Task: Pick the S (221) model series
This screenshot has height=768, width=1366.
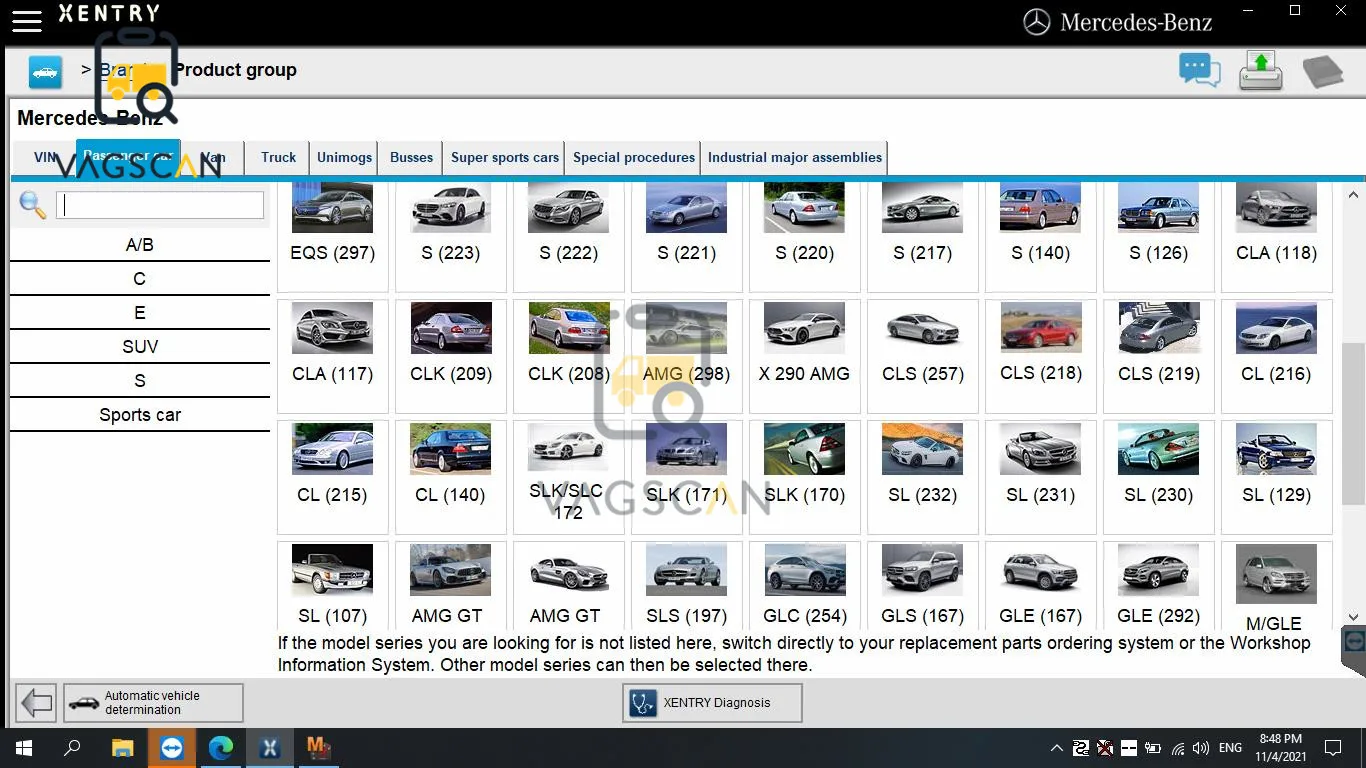Action: coord(687,236)
